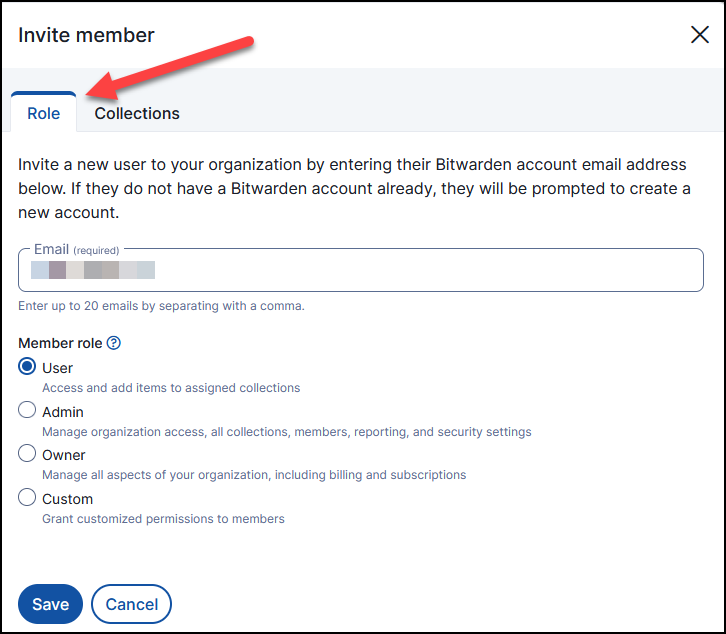The image size is (726, 634).
Task: Click the blurred email address text
Action: coord(92,270)
